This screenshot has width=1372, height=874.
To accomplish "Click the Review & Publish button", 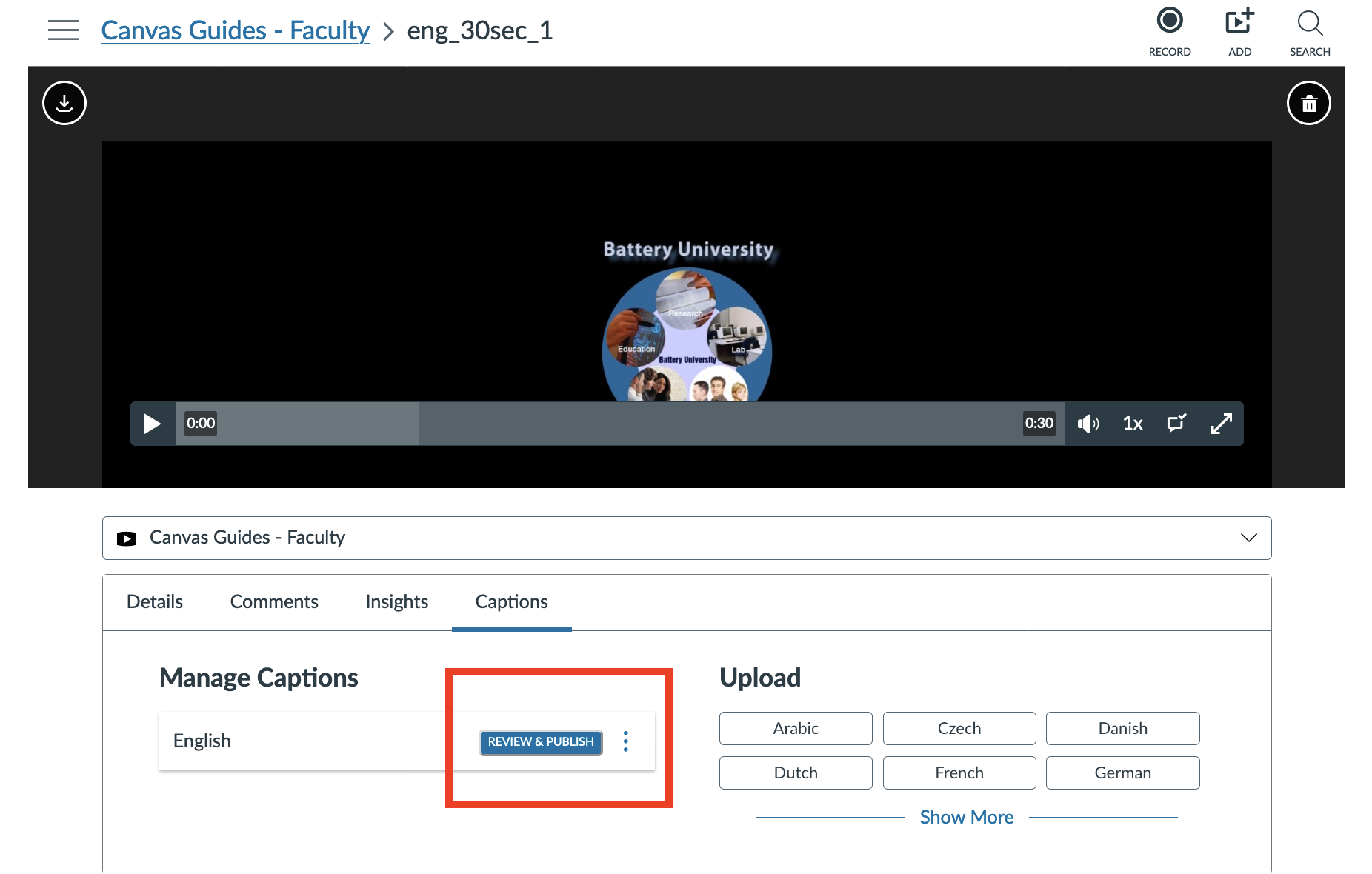I will click(540, 742).
